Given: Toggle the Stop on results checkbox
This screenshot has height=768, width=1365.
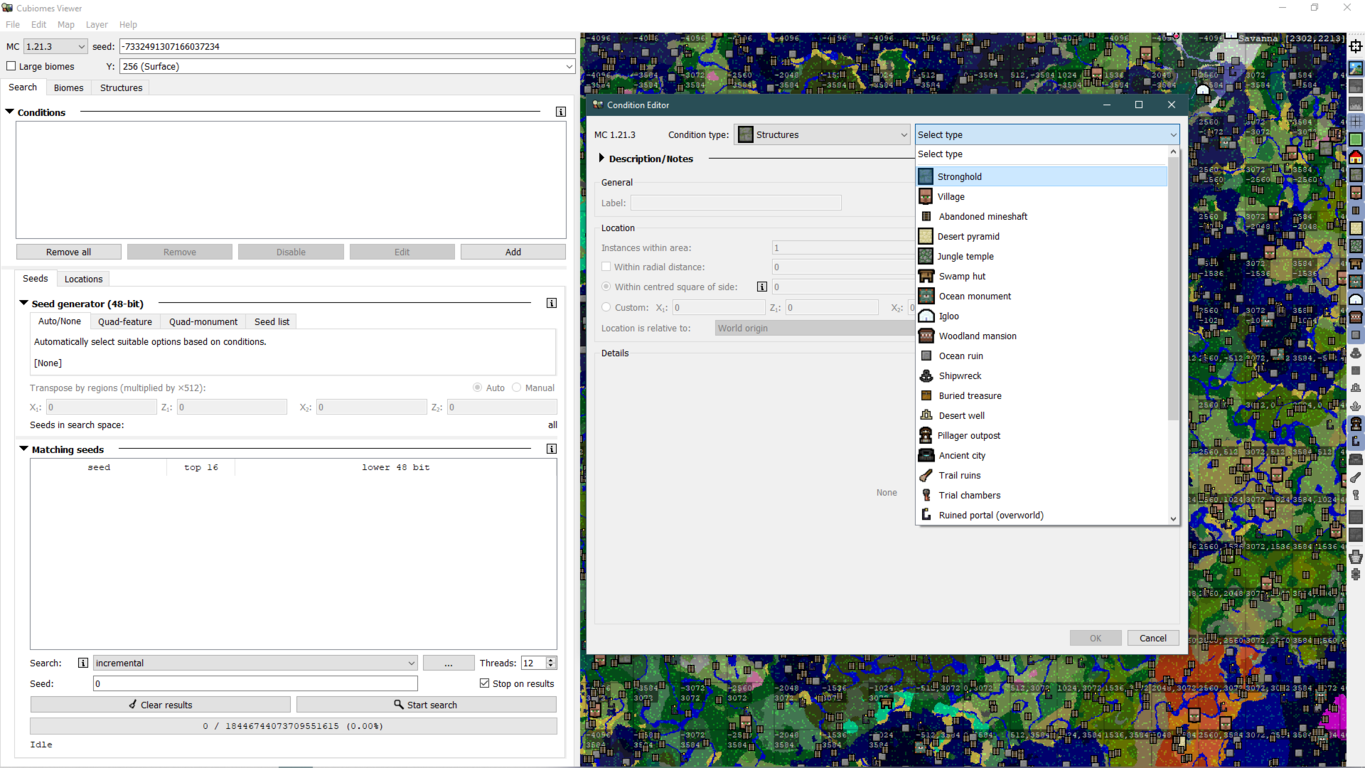Looking at the screenshot, I should tap(485, 684).
